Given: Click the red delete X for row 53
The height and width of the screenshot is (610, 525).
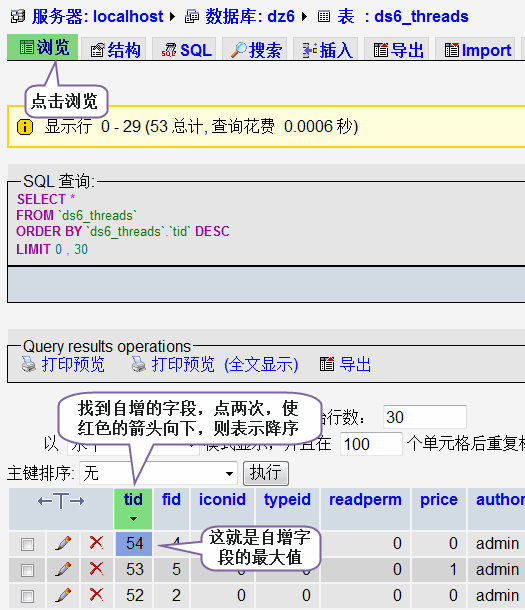Looking at the screenshot, I should tap(96, 568).
